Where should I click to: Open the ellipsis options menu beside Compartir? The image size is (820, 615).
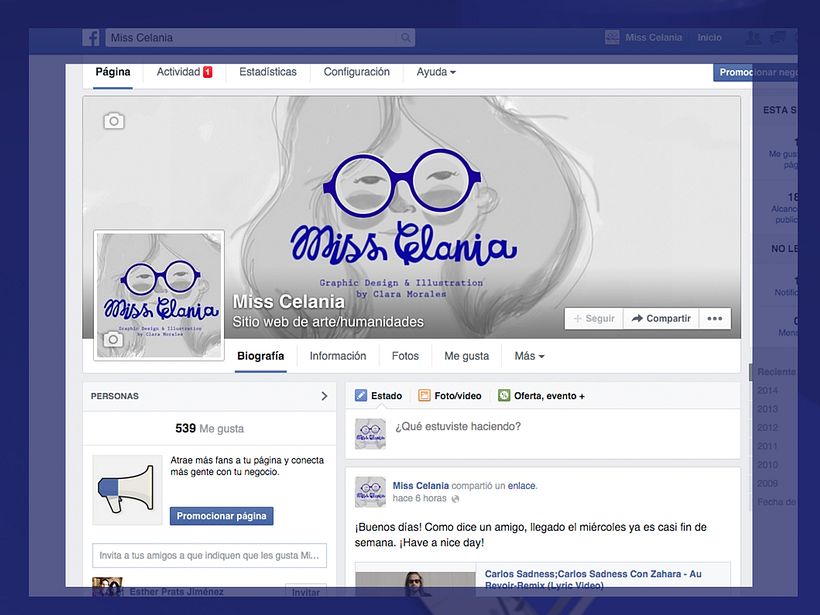coord(714,318)
